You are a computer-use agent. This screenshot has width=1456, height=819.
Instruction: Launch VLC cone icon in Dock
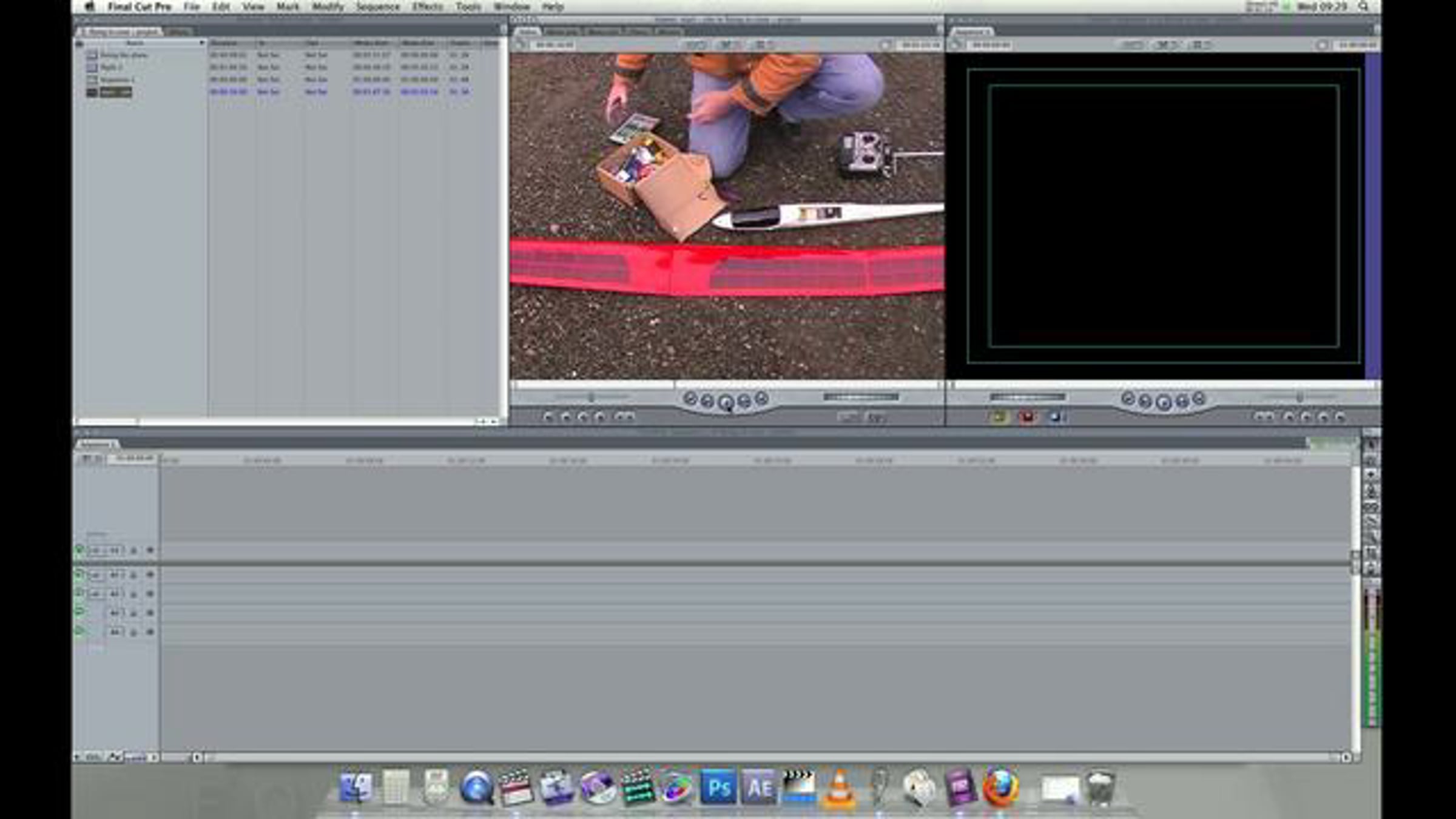tap(840, 789)
